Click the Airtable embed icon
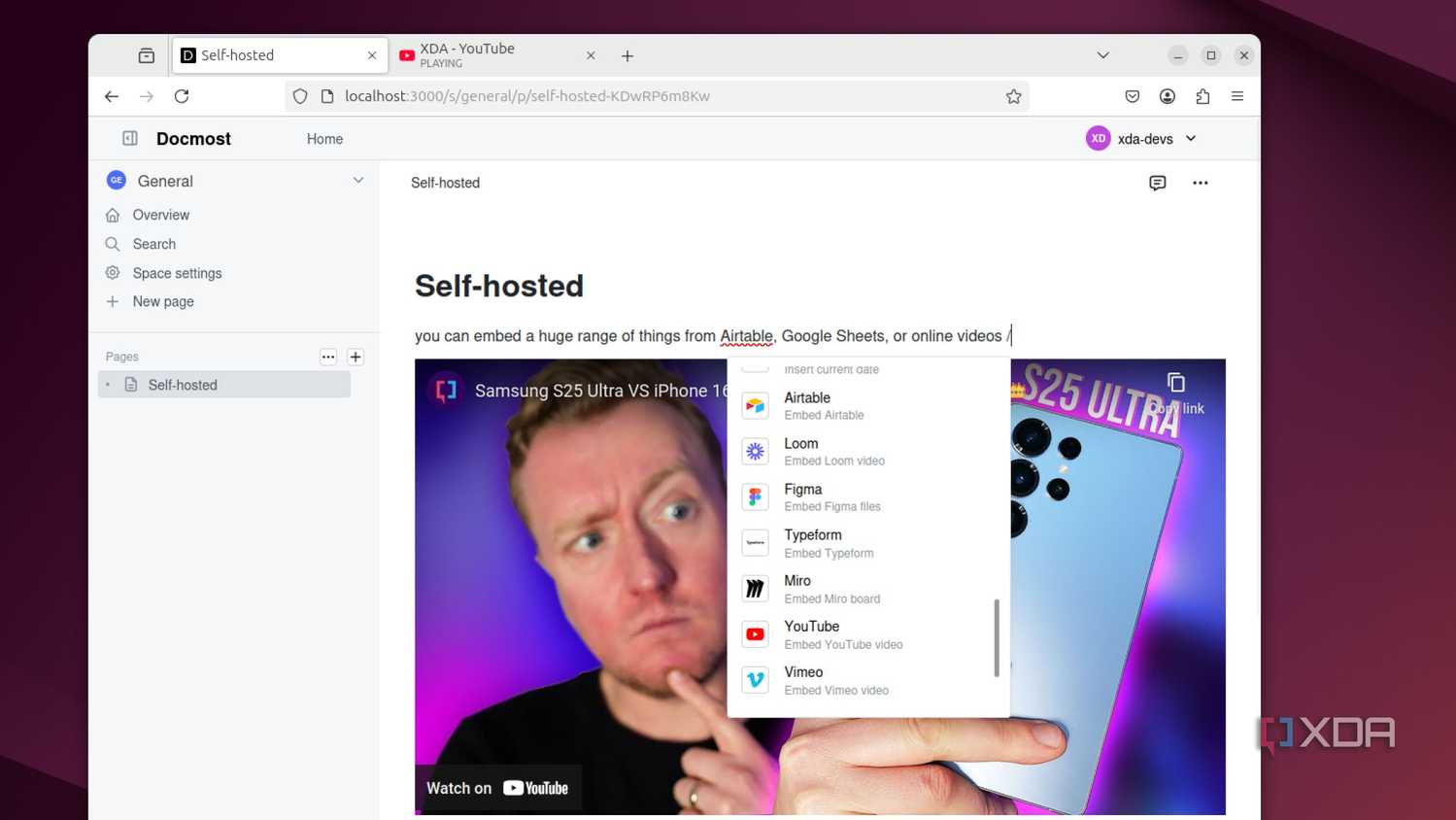The width and height of the screenshot is (1456, 820). pos(755,405)
